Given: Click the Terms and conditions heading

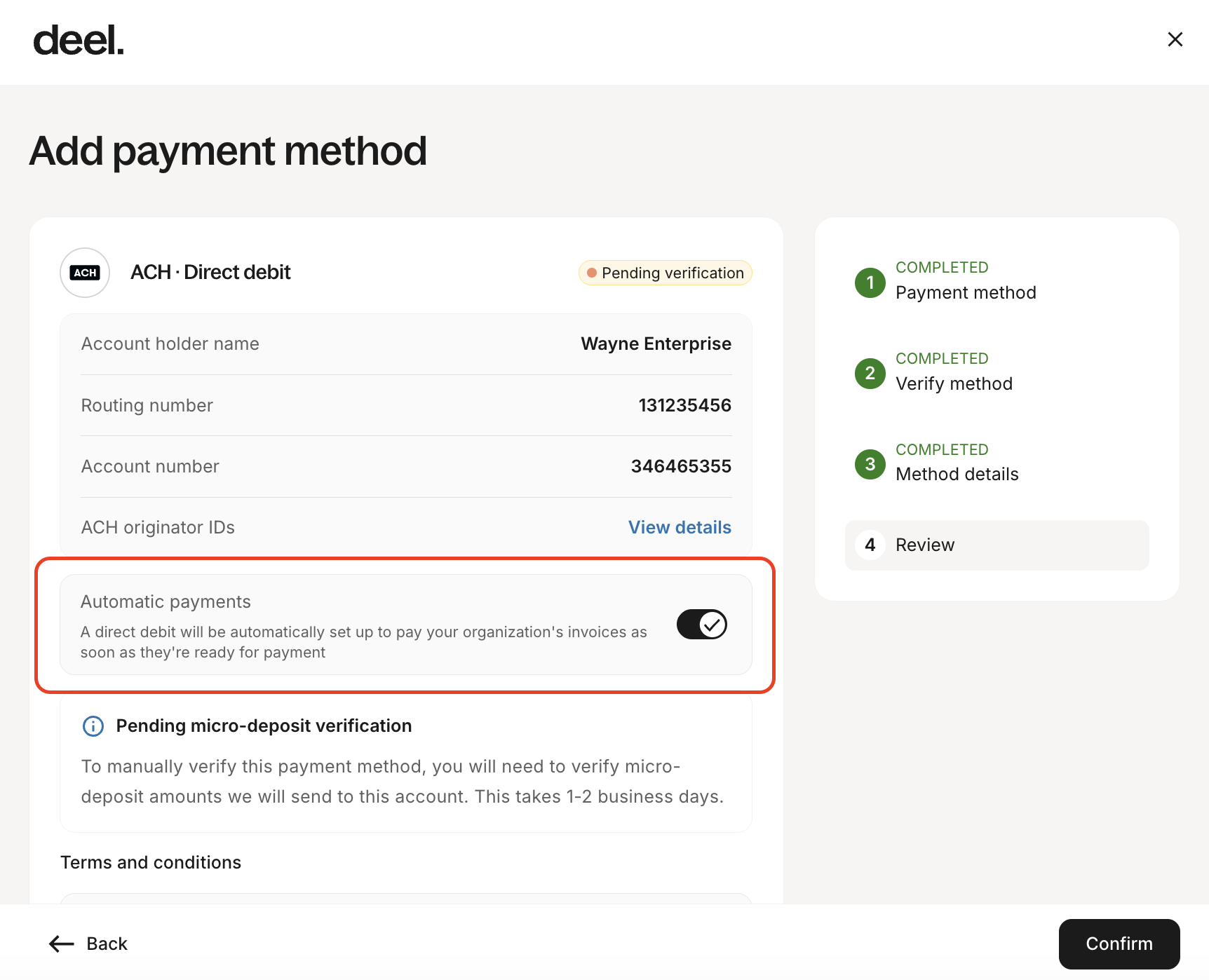Looking at the screenshot, I should point(151,862).
